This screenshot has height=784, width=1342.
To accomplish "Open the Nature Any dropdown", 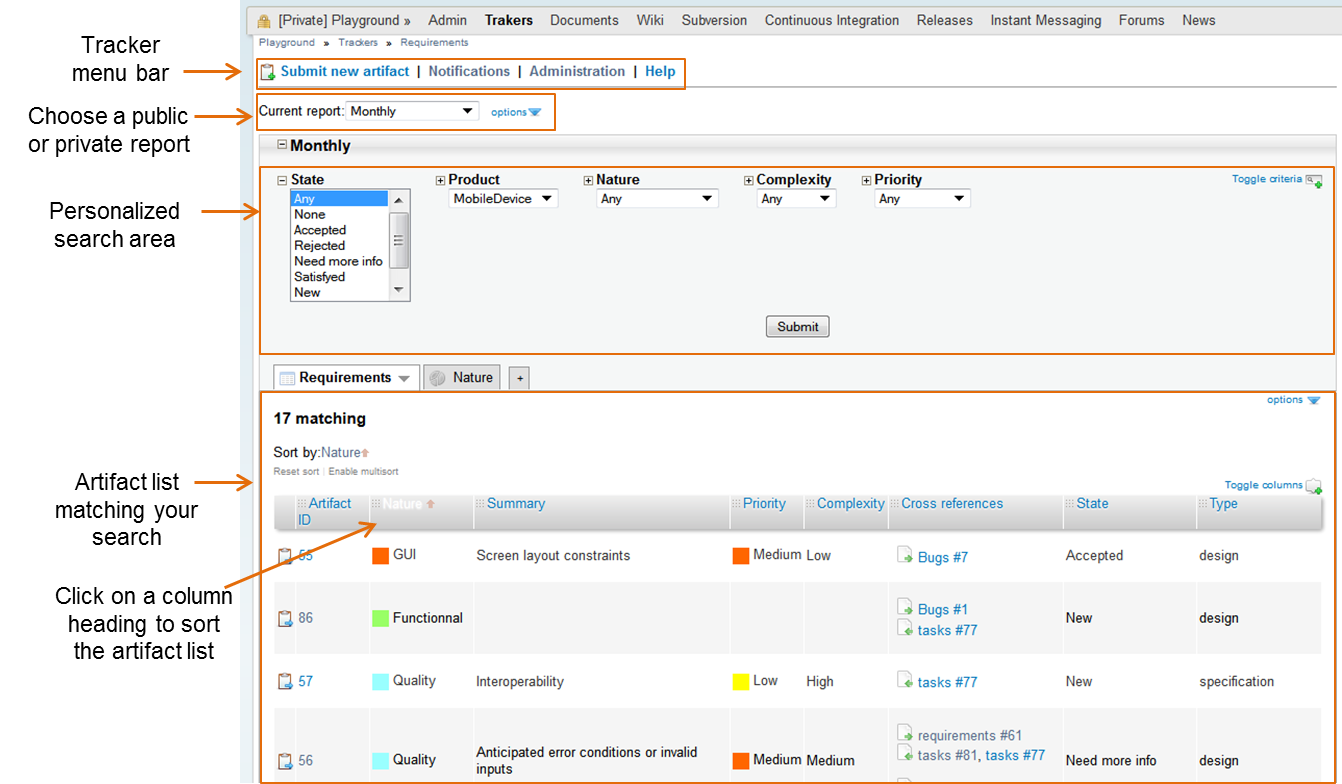I will 657,199.
